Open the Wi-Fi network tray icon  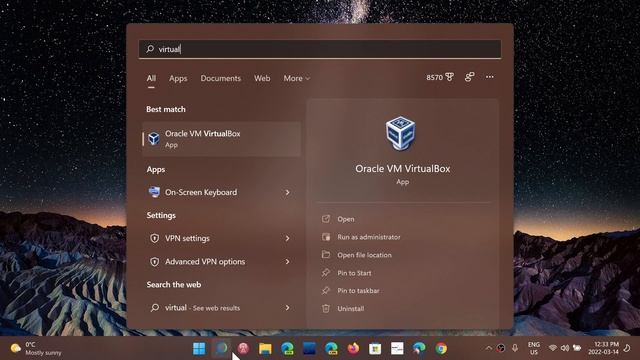tap(553, 348)
